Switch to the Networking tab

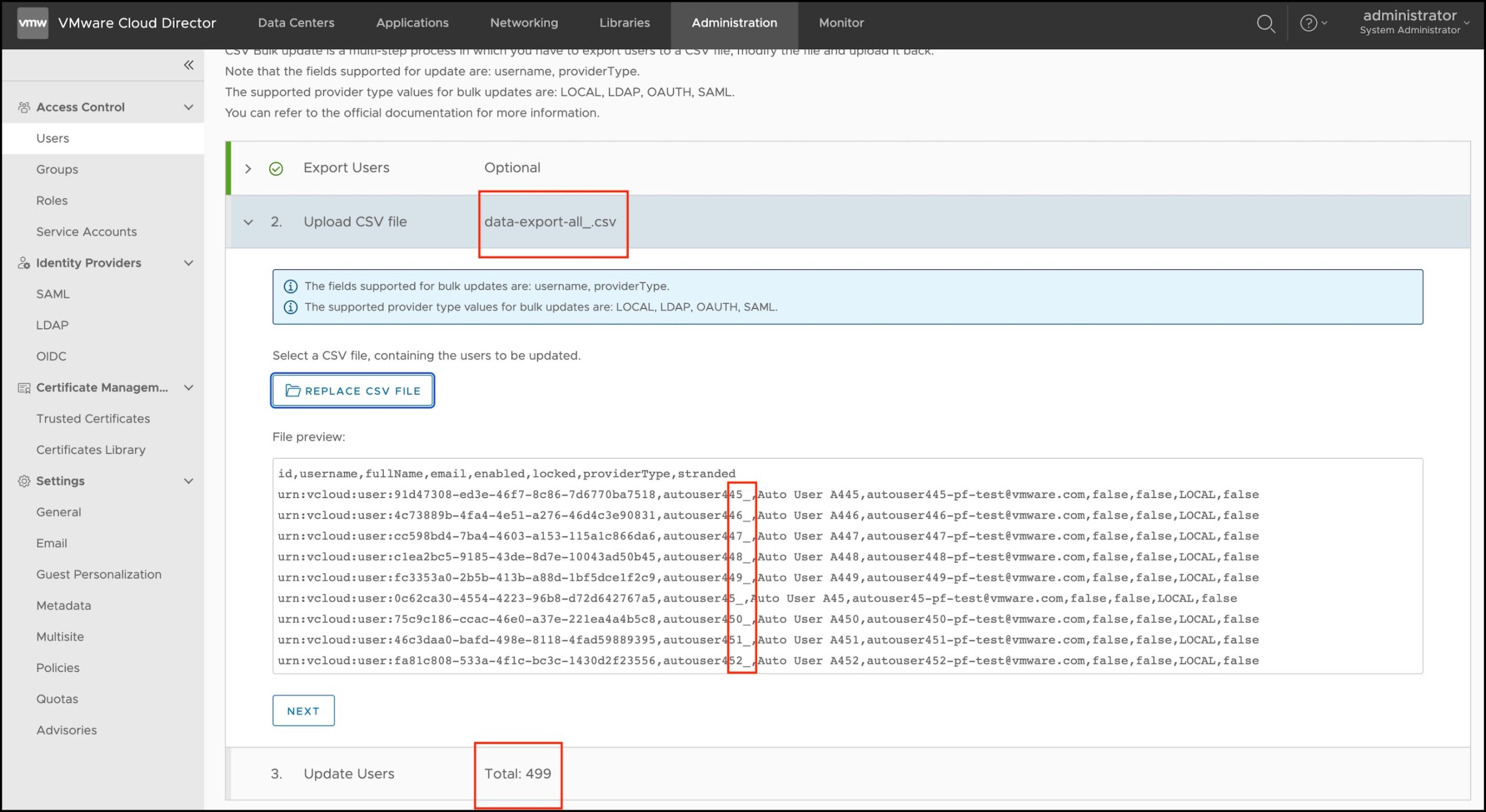click(524, 23)
